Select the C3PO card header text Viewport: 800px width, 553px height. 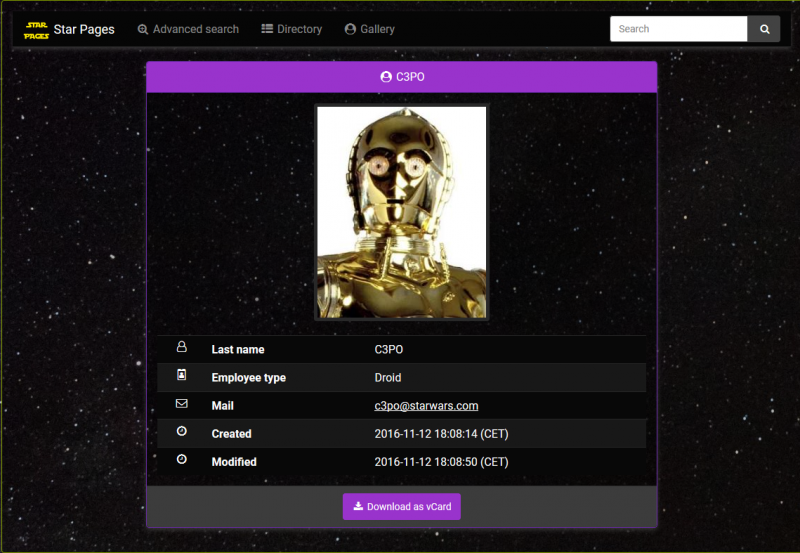click(x=410, y=77)
